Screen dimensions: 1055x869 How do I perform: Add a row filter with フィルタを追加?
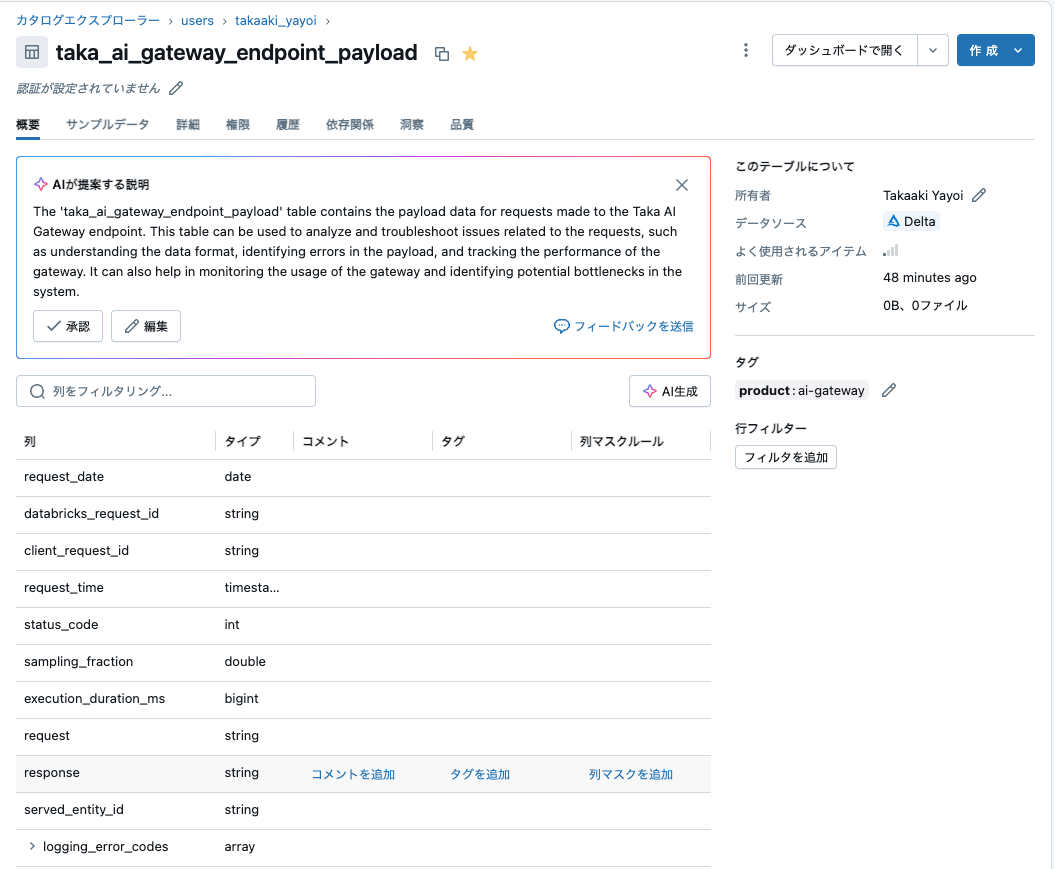coord(786,456)
